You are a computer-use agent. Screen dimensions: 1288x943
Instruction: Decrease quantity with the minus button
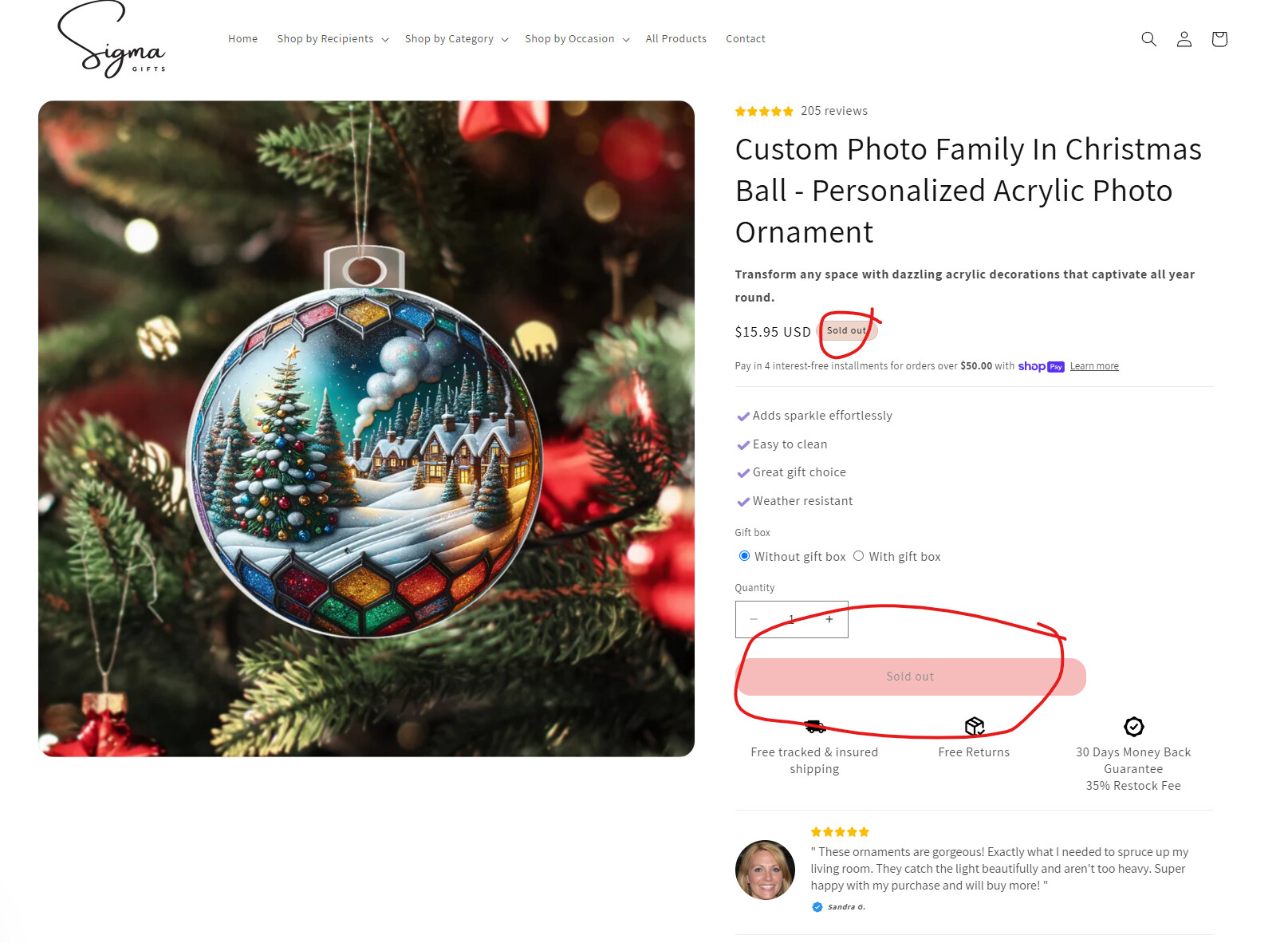pyautogui.click(x=754, y=619)
